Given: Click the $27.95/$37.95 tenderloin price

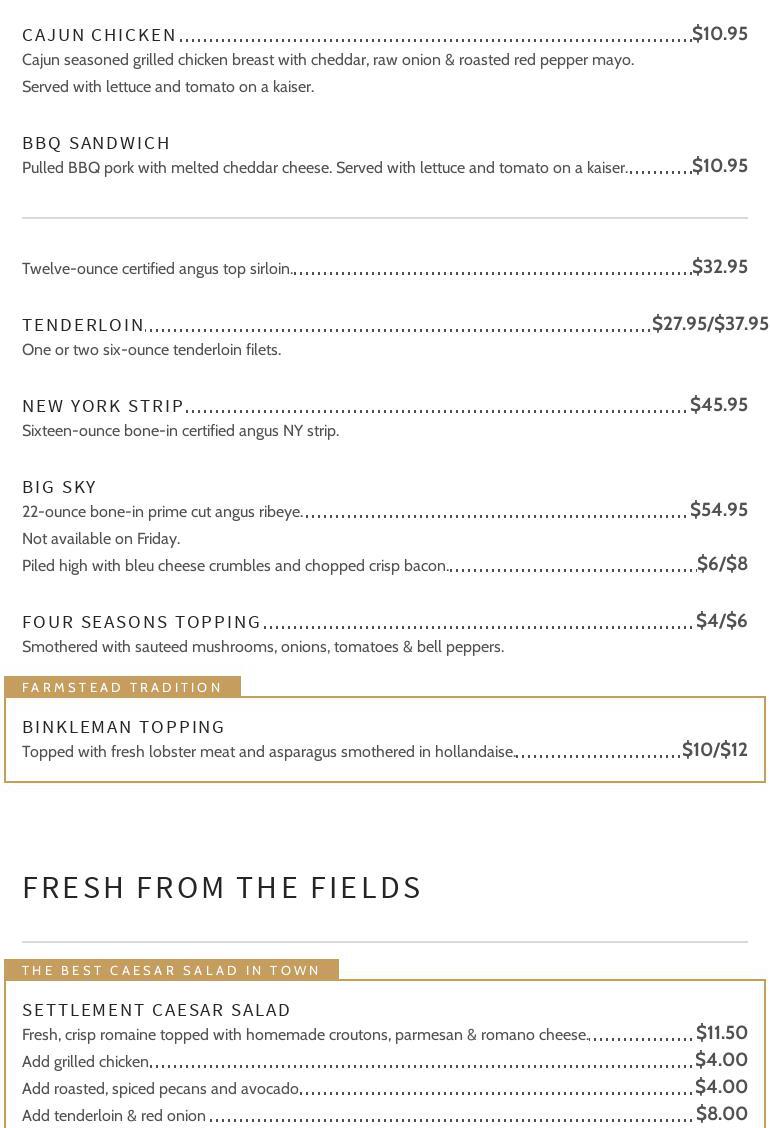Looking at the screenshot, I should (x=709, y=324).
